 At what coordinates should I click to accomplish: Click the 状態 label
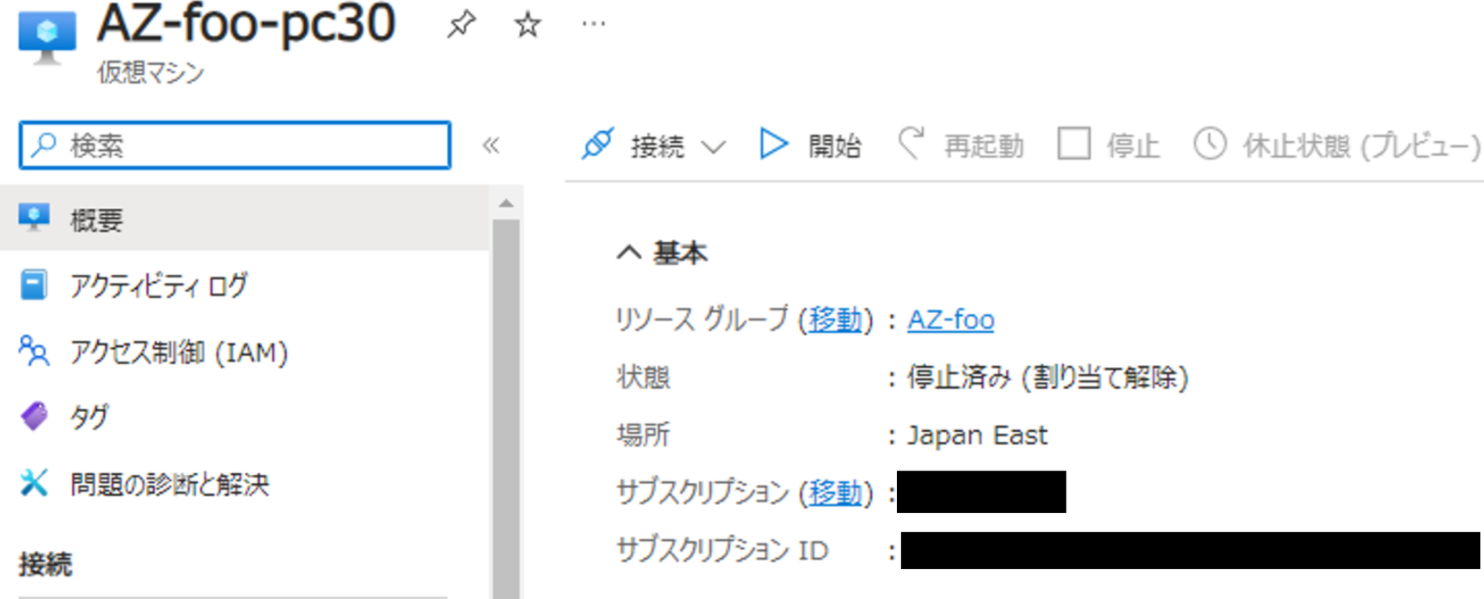click(x=643, y=378)
